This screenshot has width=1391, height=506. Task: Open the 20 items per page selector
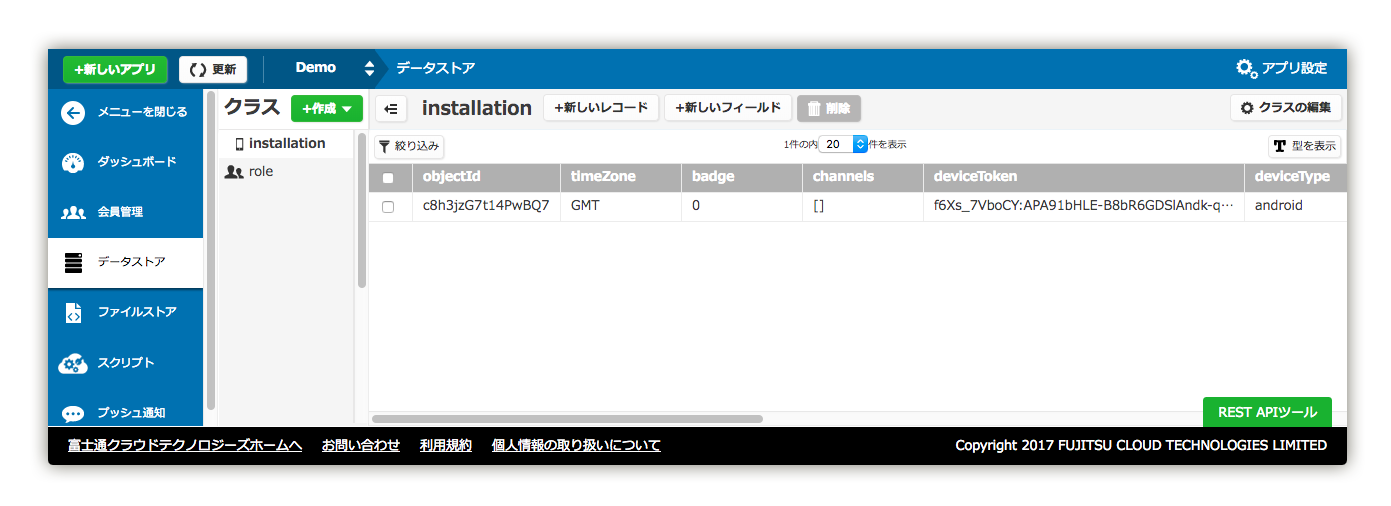pyautogui.click(x=844, y=144)
